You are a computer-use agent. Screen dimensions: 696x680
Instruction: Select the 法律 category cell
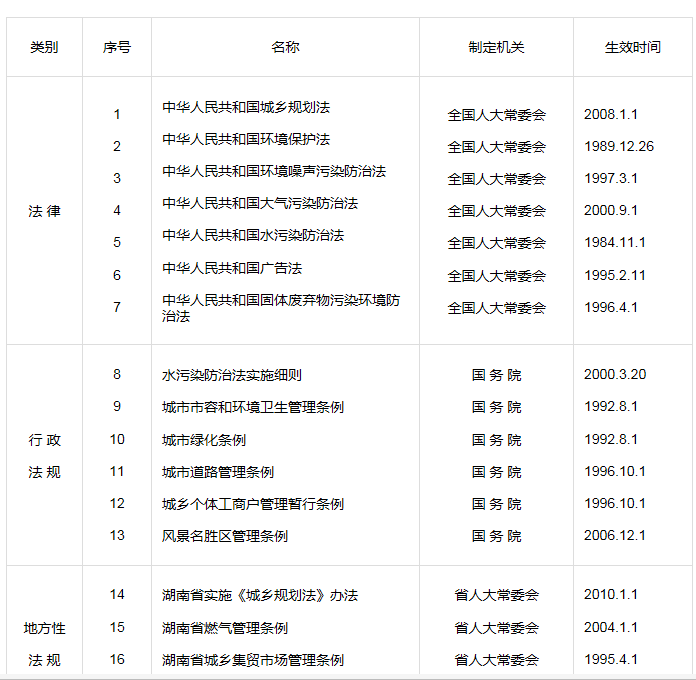click(x=44, y=211)
